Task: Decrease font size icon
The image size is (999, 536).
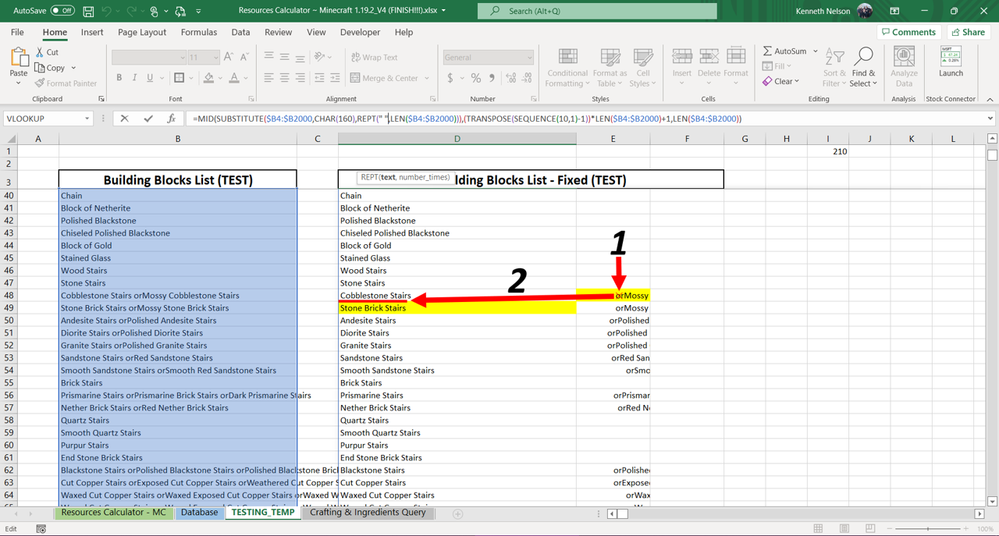Action: coord(244,57)
